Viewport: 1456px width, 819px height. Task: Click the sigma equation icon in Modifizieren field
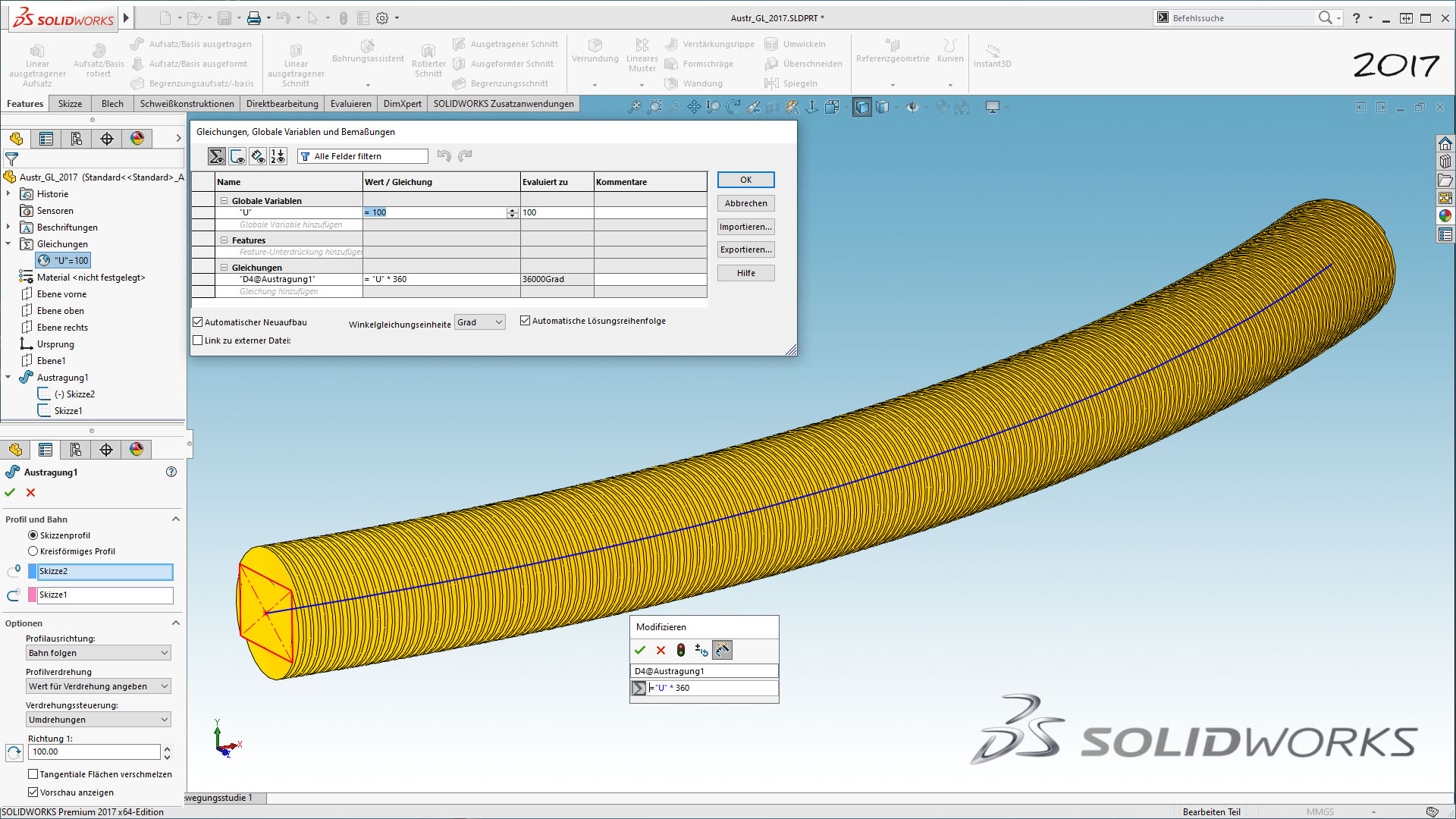click(639, 688)
